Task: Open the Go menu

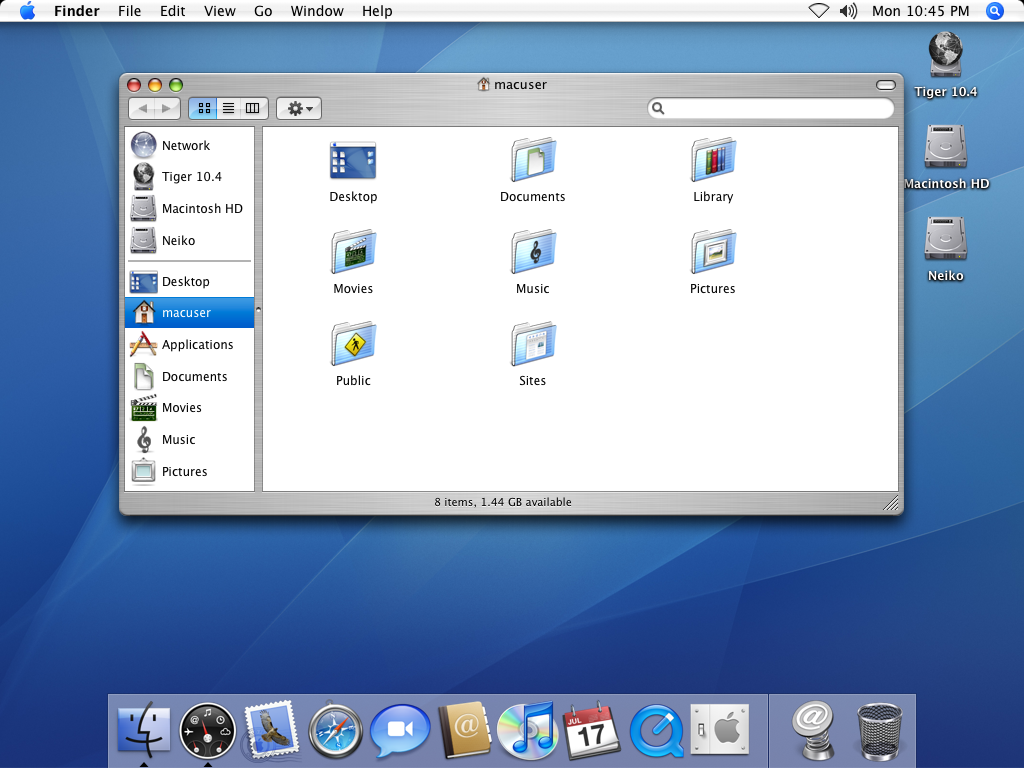Action: (x=263, y=11)
